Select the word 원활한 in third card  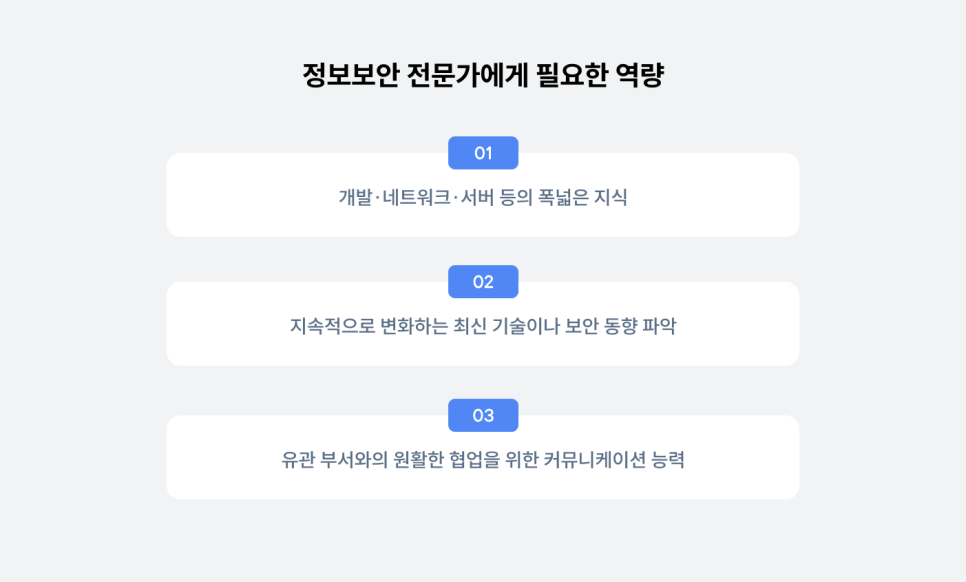click(418, 459)
